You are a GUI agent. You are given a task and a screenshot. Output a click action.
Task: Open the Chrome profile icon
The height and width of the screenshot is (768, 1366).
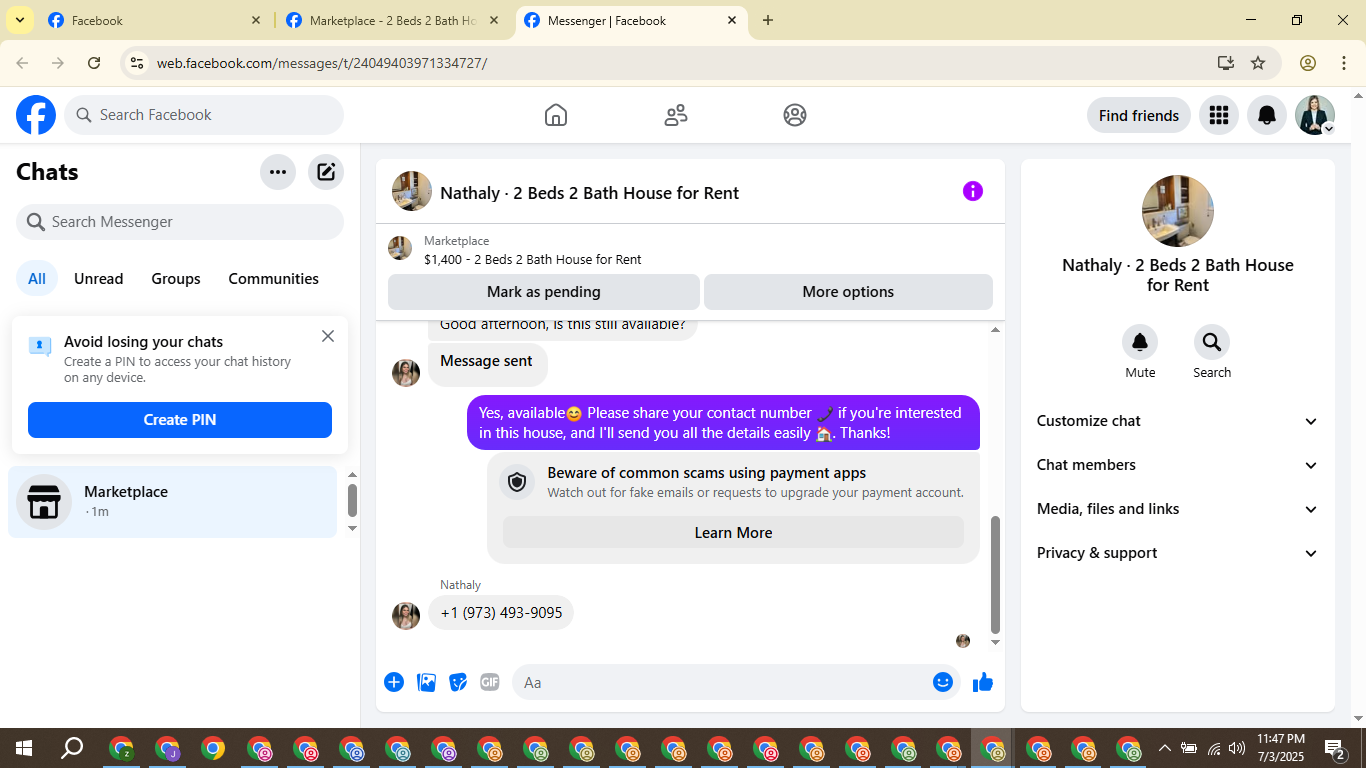[x=1308, y=63]
